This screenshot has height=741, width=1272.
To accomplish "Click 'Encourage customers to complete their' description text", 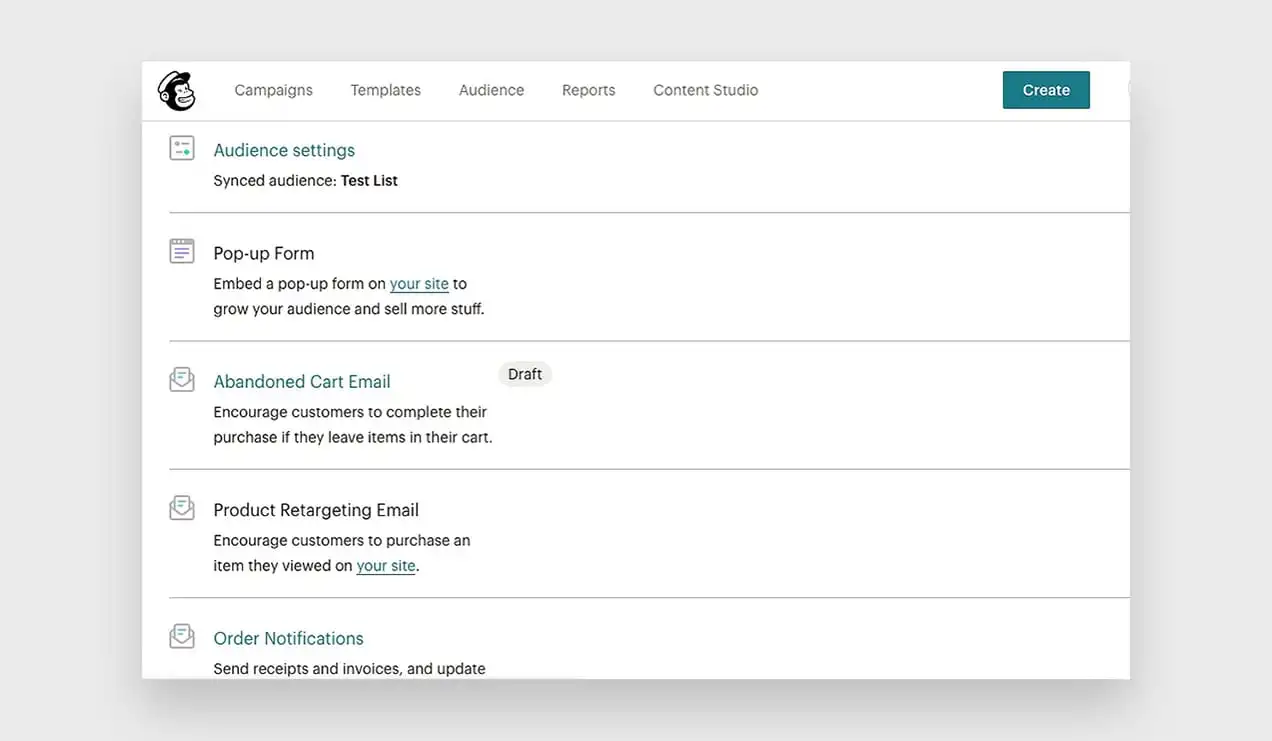I will pos(350,412).
